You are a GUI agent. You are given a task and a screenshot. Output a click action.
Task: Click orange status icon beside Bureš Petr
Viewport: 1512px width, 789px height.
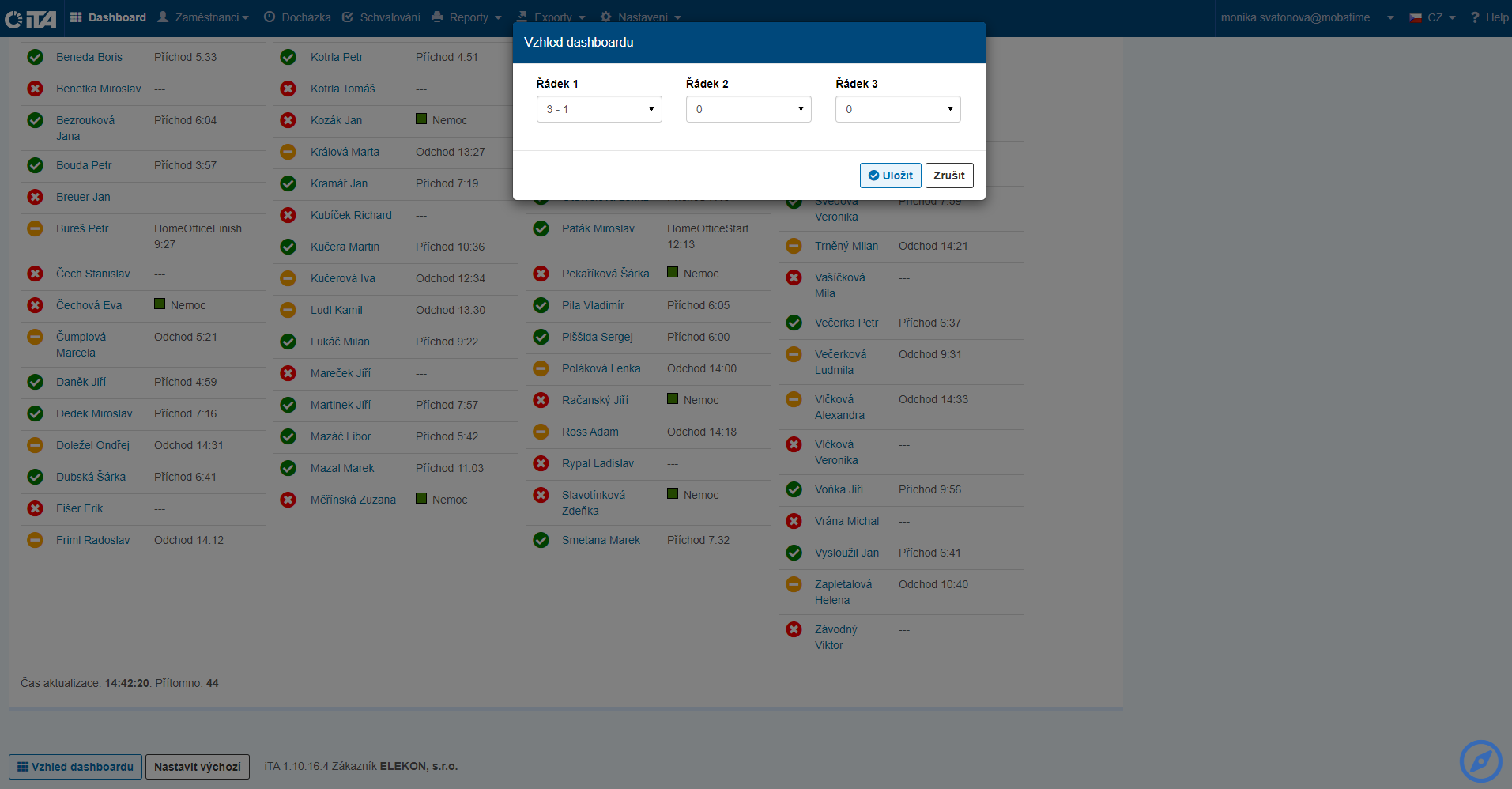(x=36, y=228)
